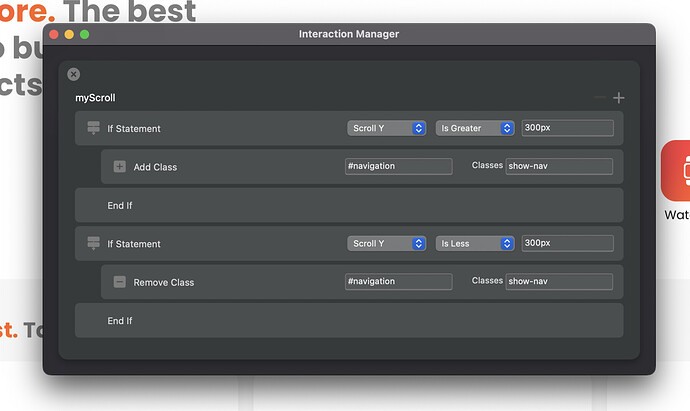Minimize the Interaction Manager window with the yellow button
This screenshot has width=690, height=411.
(x=69, y=34)
